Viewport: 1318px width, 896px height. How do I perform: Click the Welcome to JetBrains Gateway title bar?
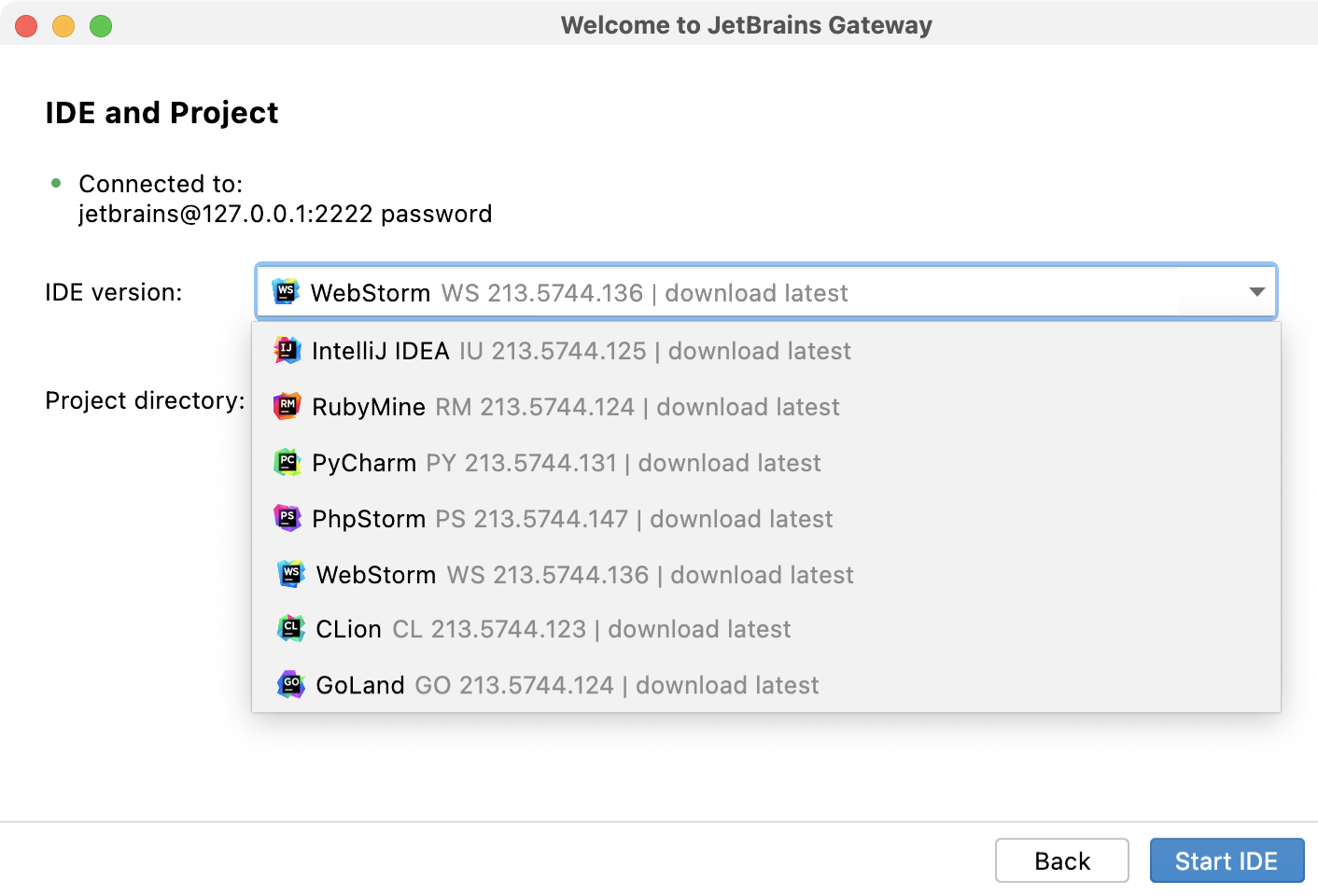coord(746,25)
